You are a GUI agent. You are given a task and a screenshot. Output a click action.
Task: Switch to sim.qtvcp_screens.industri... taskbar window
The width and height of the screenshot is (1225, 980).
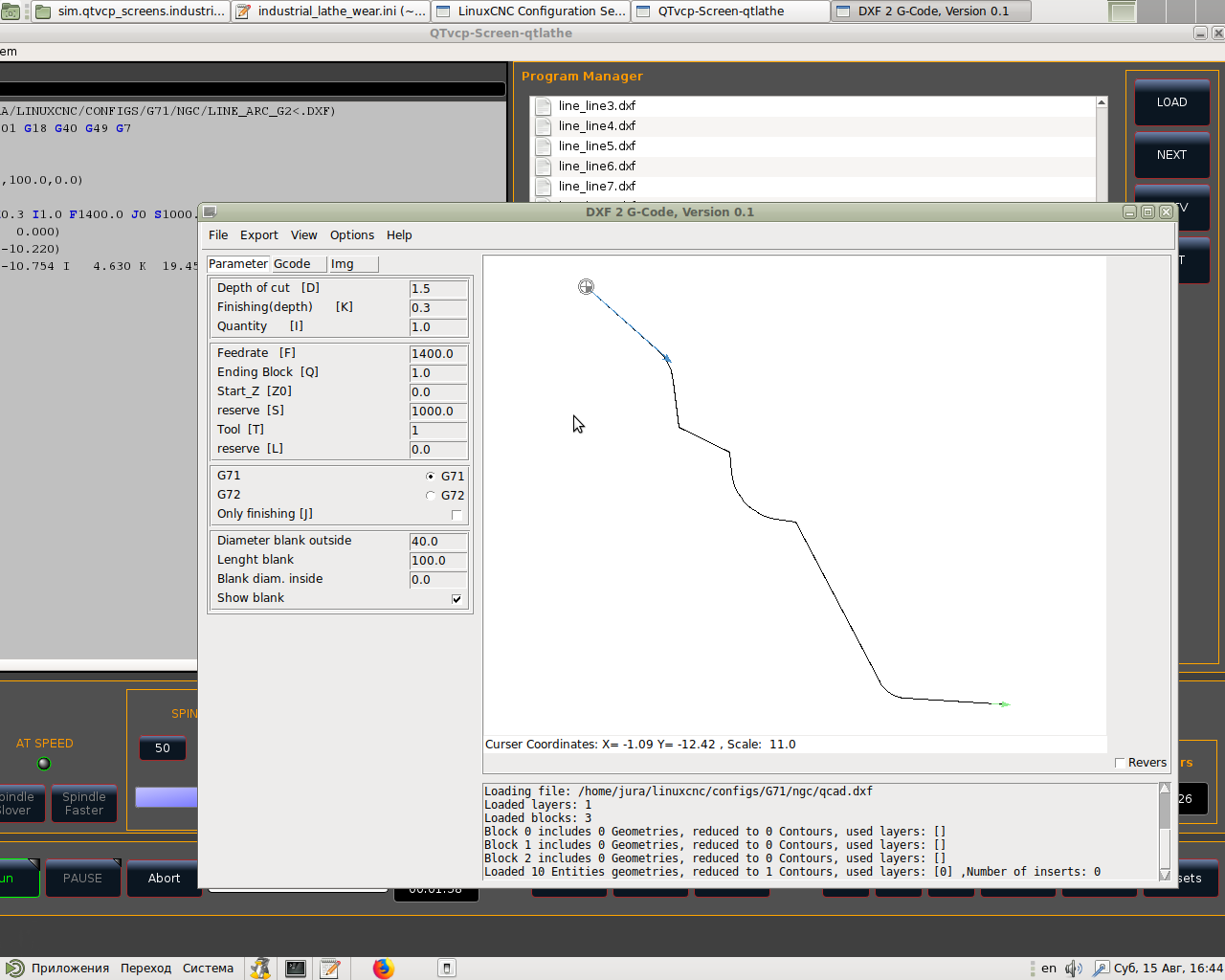[x=130, y=11]
